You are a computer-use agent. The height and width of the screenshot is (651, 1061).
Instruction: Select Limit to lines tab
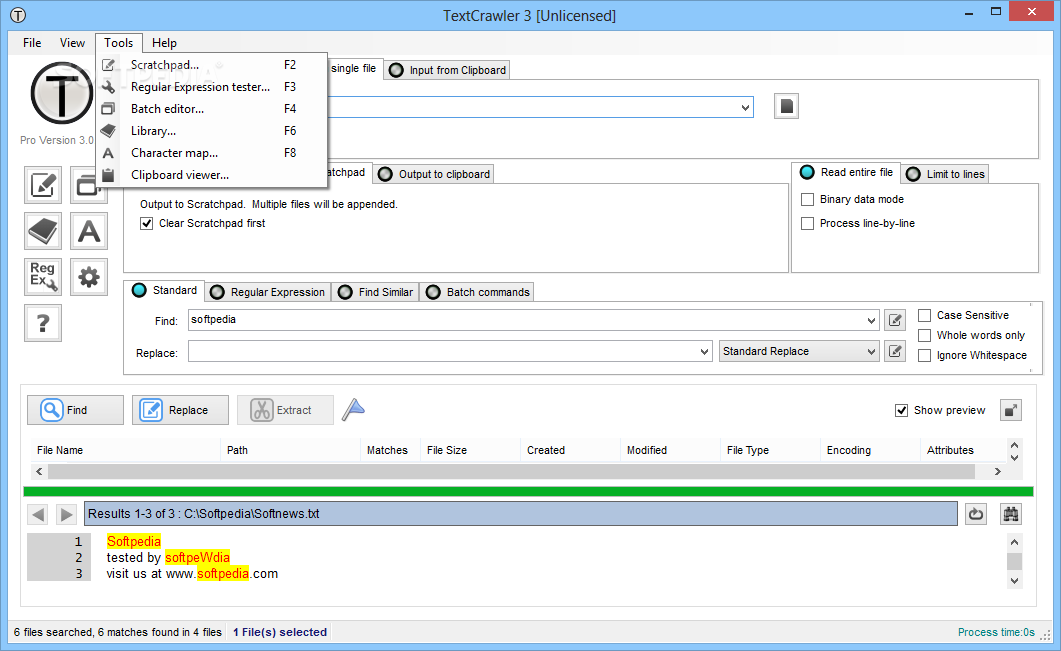(x=945, y=174)
